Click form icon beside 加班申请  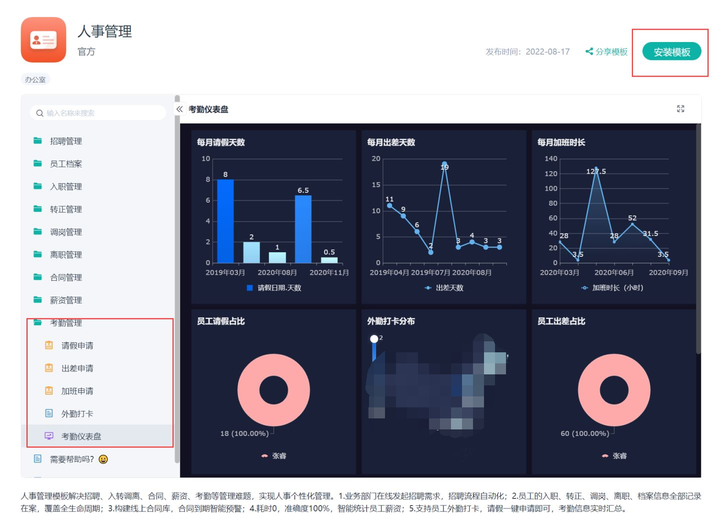click(49, 390)
